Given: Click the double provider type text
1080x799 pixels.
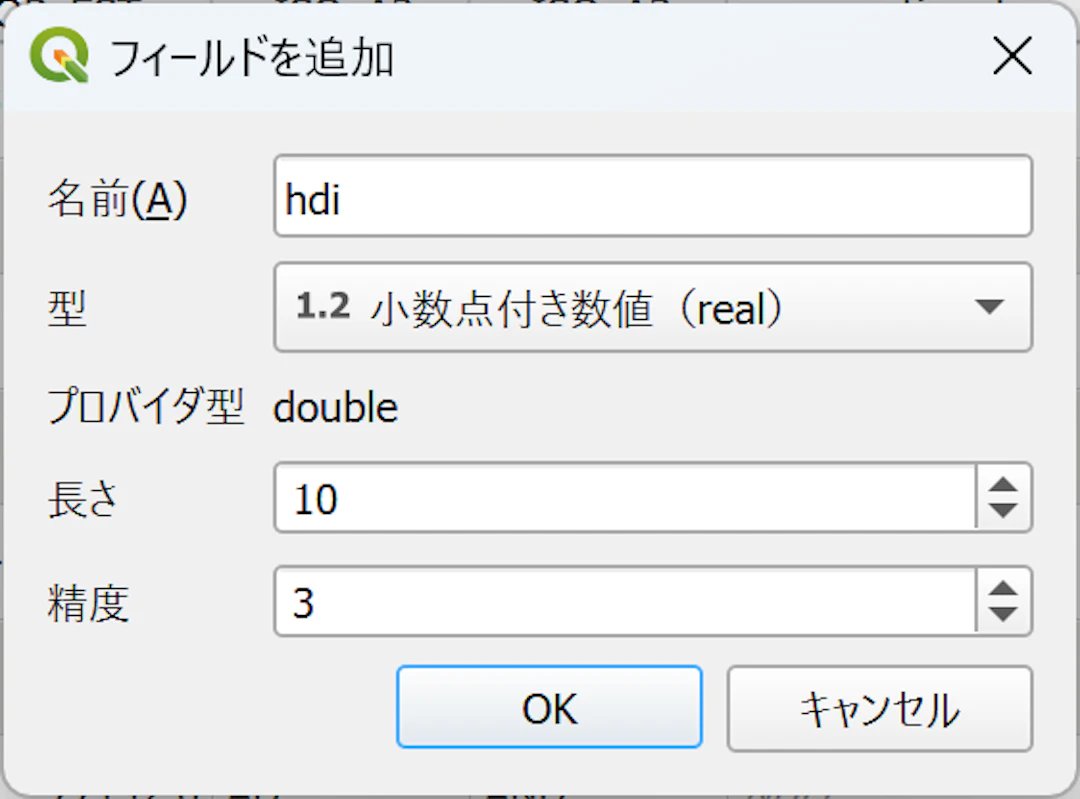Looking at the screenshot, I should coord(335,406).
